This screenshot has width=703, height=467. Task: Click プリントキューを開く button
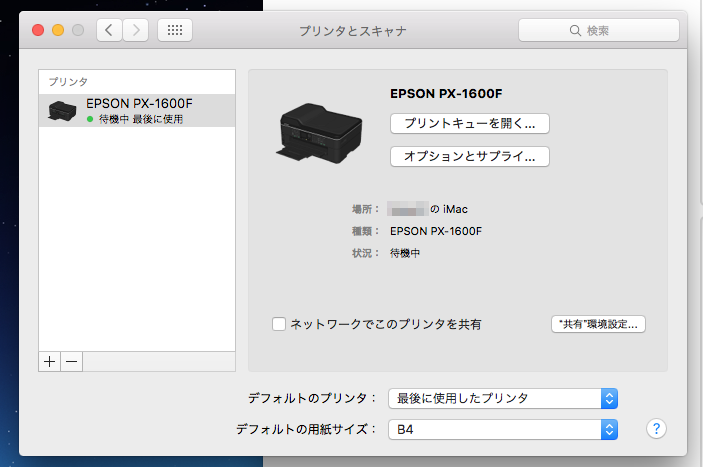469,123
